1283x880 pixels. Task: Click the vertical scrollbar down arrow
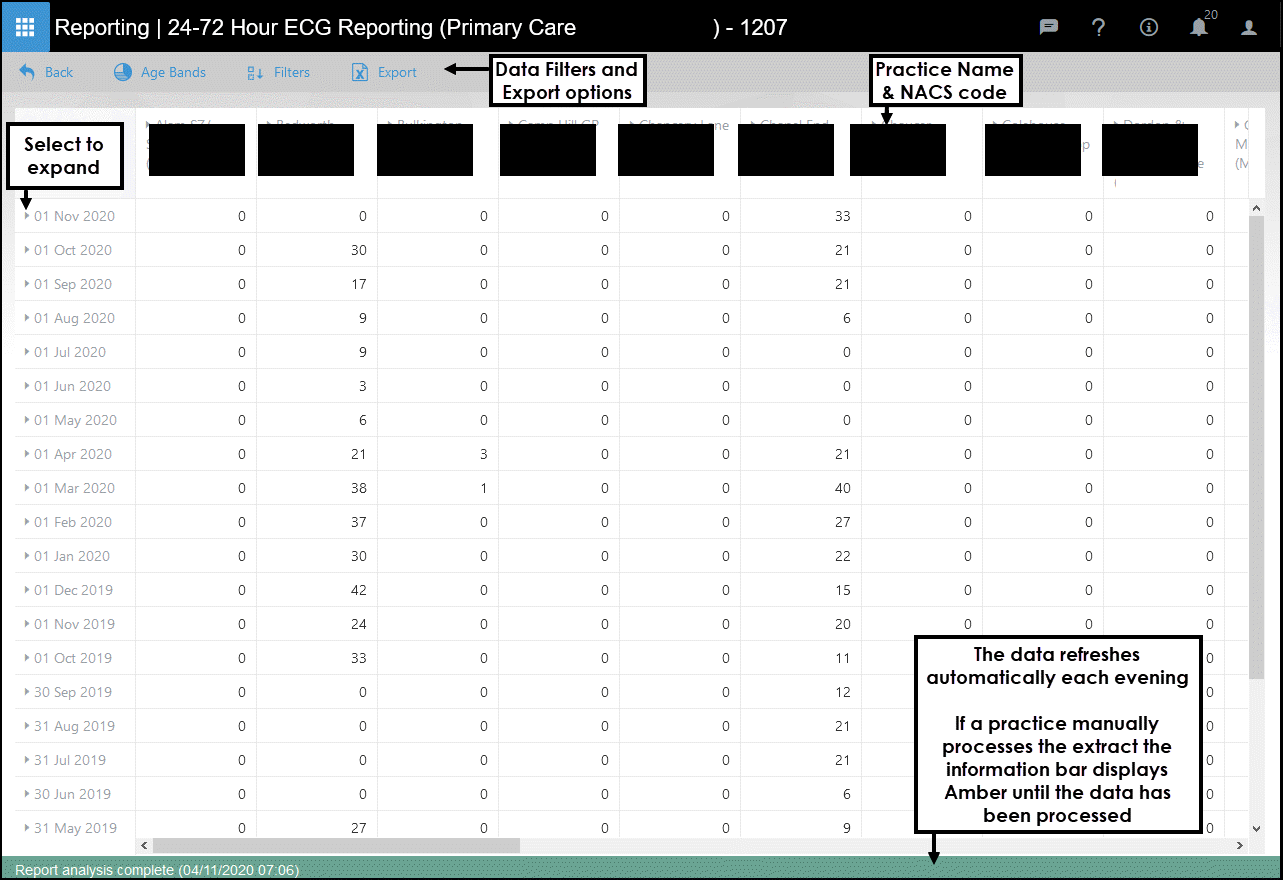1257,828
